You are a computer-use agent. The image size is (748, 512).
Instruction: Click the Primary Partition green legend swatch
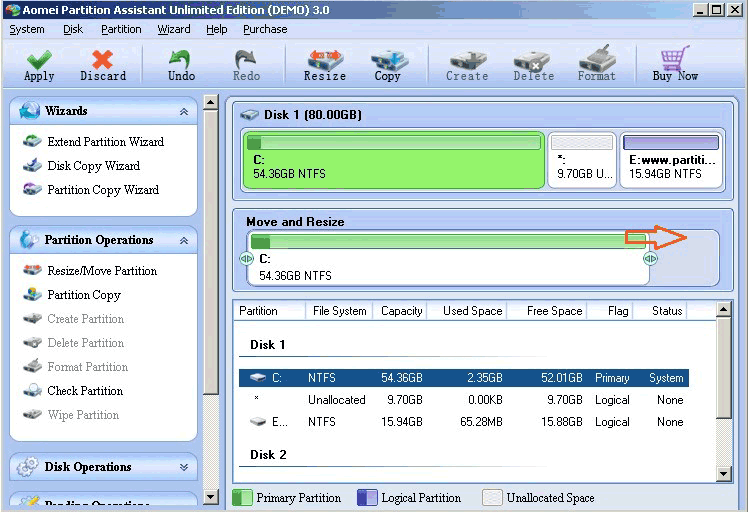242,498
